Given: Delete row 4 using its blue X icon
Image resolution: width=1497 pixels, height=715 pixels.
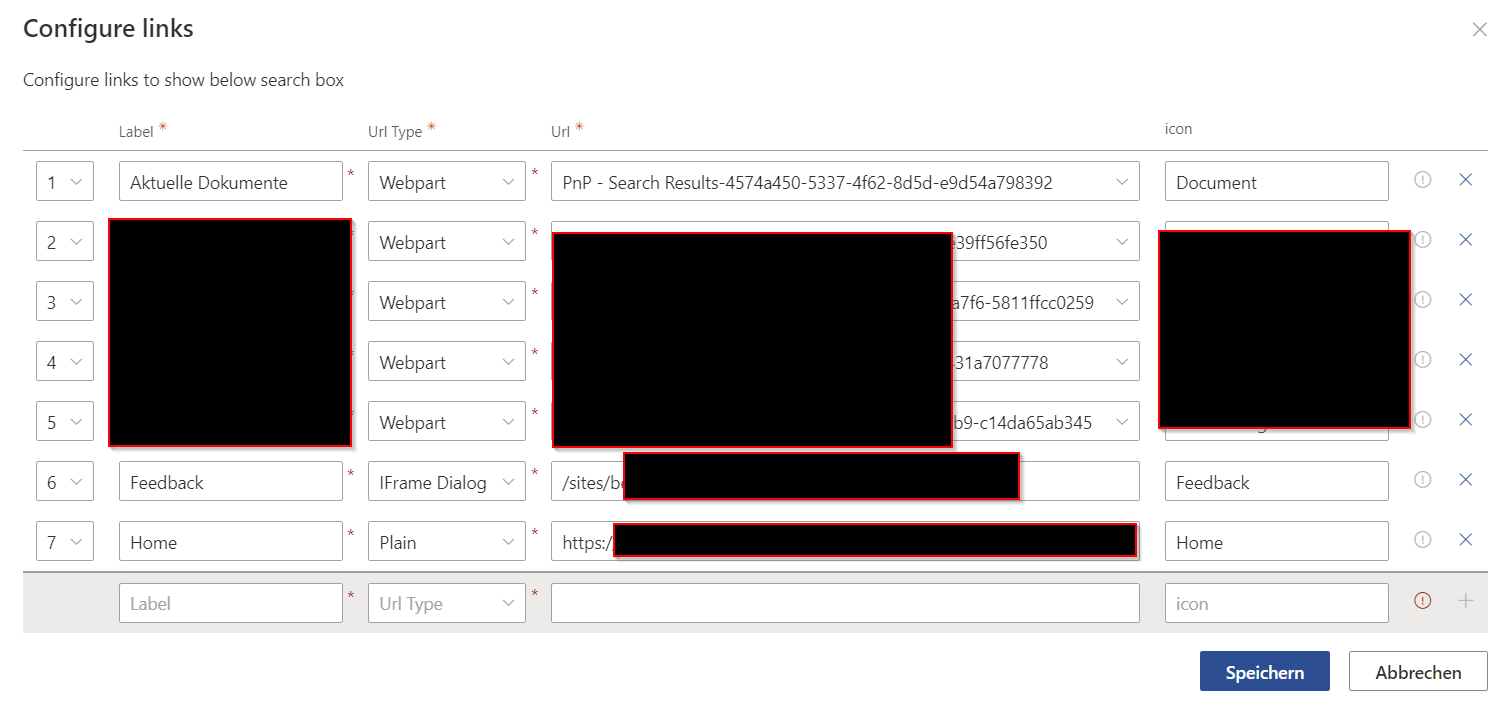Looking at the screenshot, I should coord(1466,360).
